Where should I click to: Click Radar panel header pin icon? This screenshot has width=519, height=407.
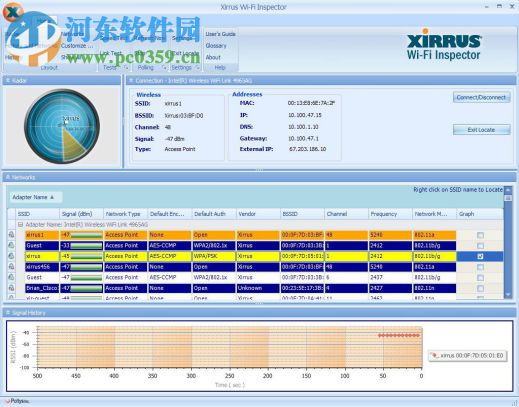click(x=8, y=80)
